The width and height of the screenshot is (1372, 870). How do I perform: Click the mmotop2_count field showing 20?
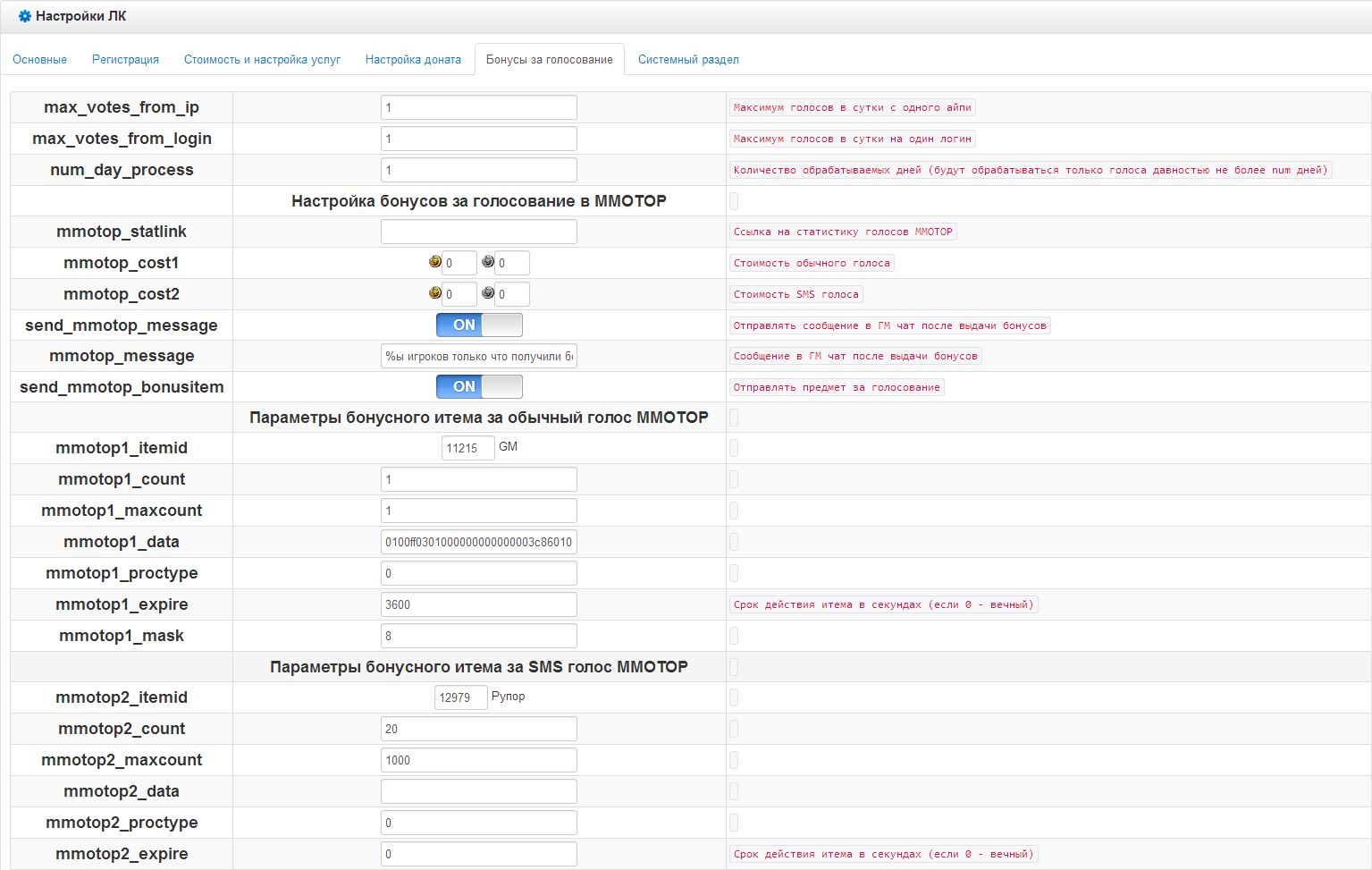click(x=479, y=729)
